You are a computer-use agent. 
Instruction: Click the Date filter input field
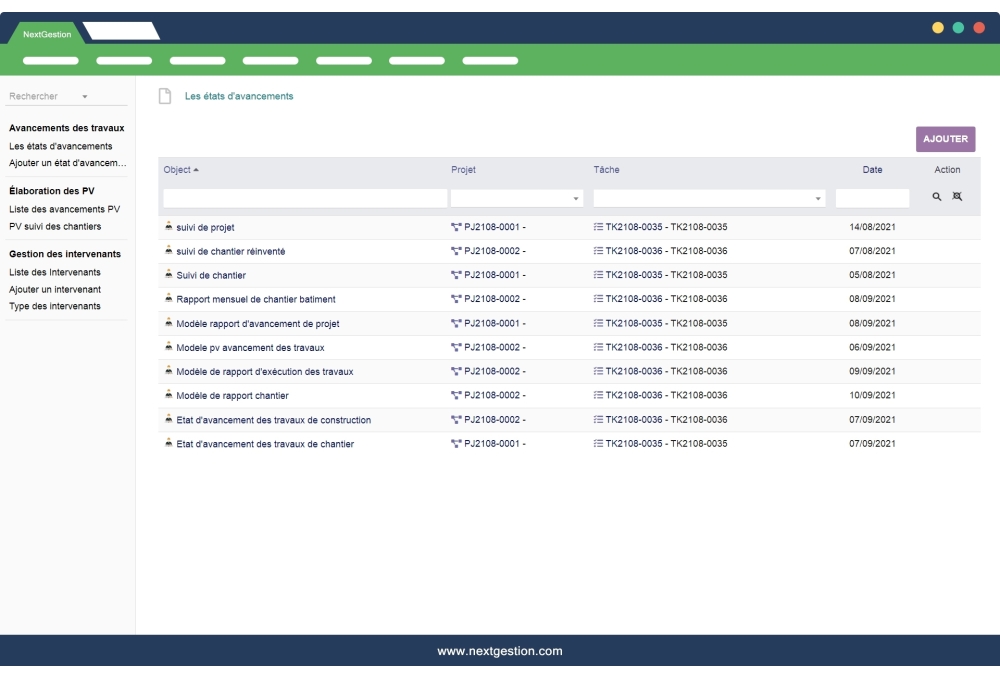tap(872, 199)
